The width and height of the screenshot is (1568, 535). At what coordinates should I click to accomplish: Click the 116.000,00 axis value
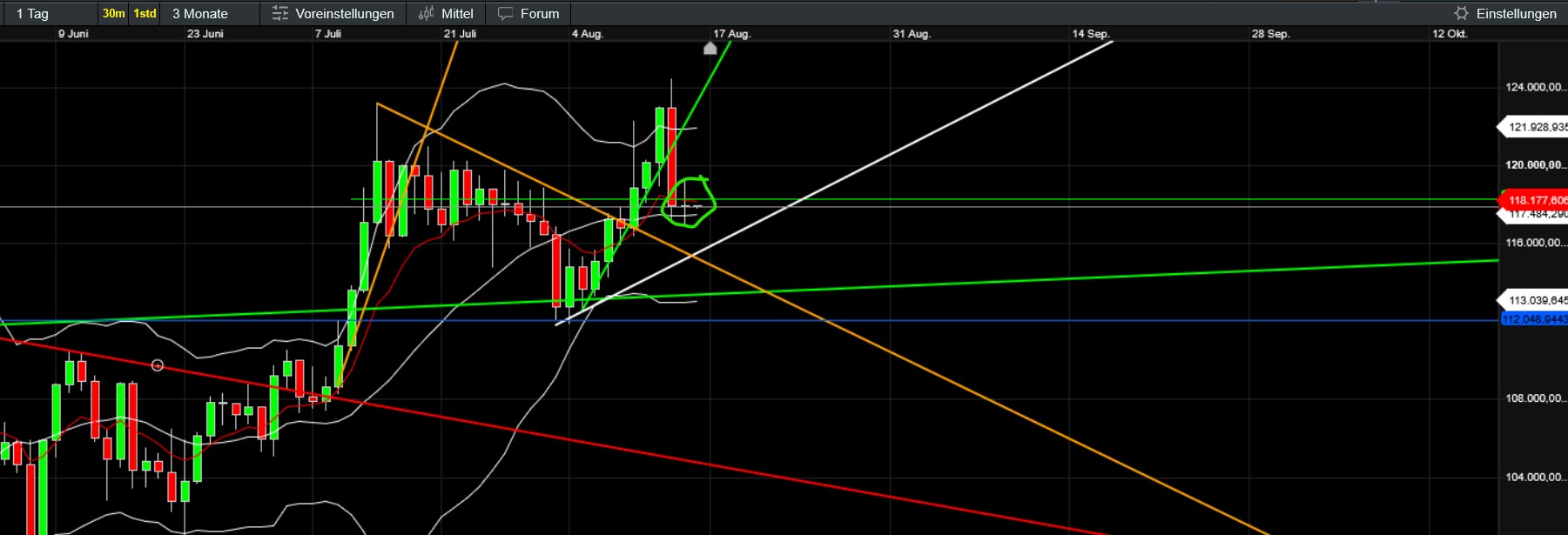tap(1536, 243)
